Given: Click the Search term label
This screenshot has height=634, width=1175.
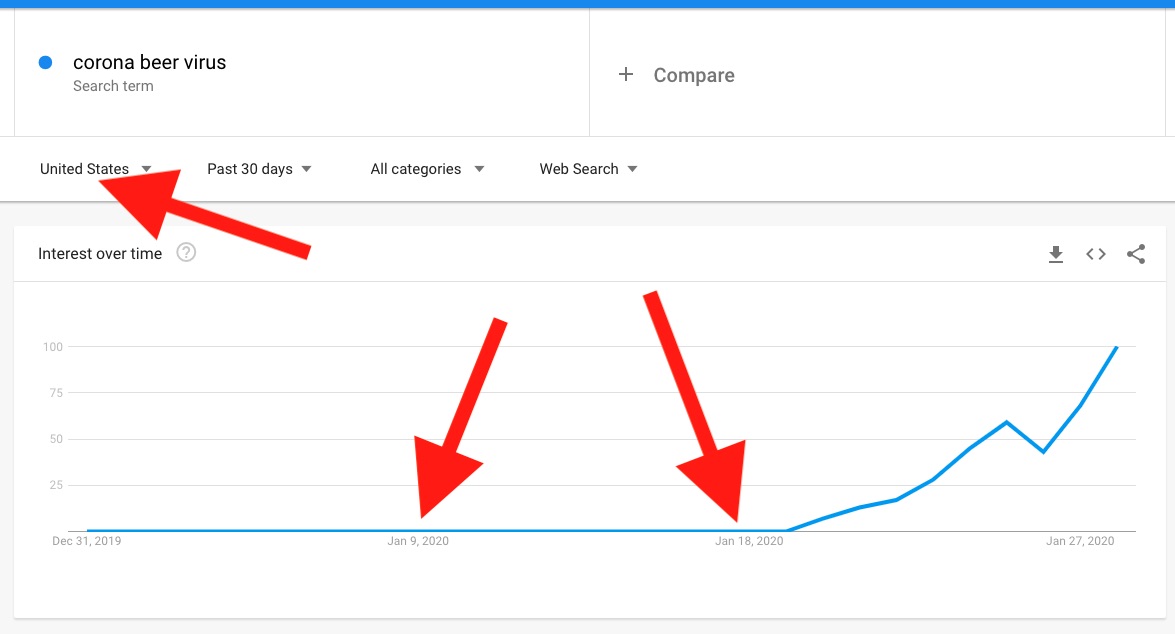Looking at the screenshot, I should click(113, 86).
